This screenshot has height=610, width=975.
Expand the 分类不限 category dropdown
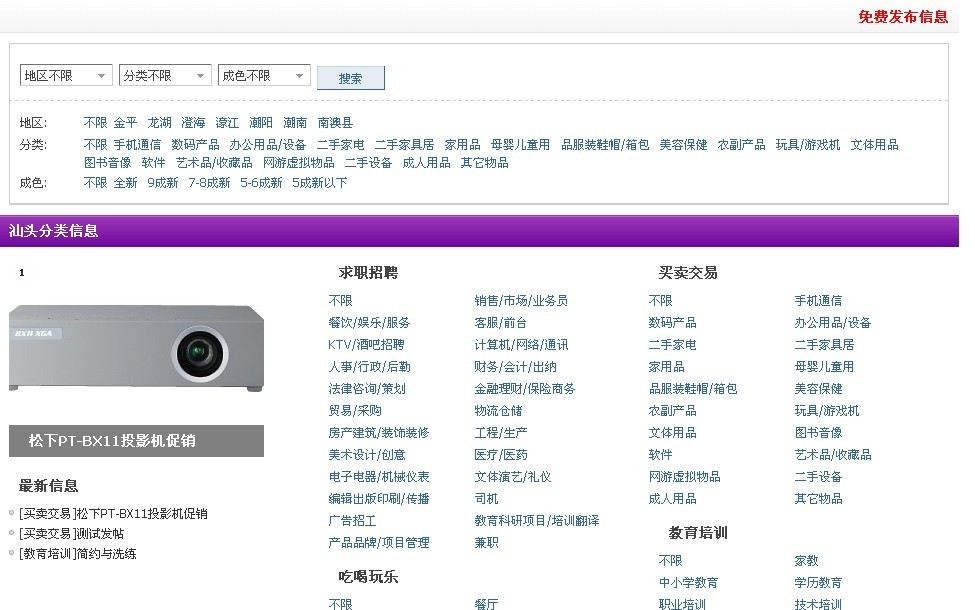point(164,76)
